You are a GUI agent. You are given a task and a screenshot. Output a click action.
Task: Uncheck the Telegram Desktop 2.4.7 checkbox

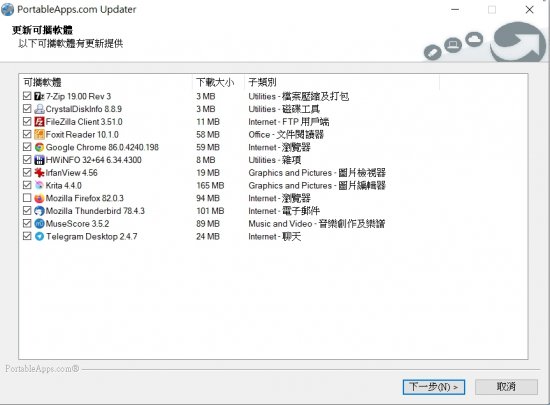[27, 236]
